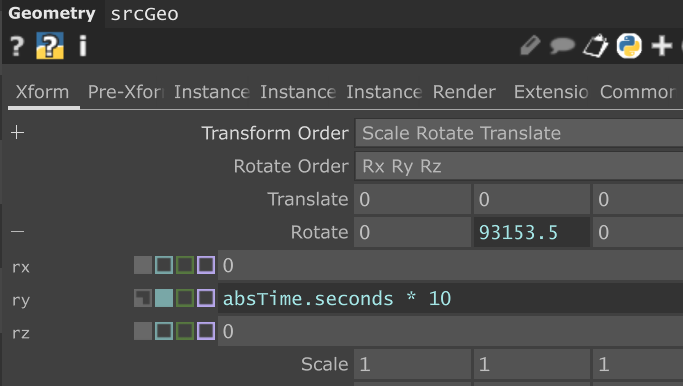Click the ry expression field
The height and width of the screenshot is (386, 683).
[x=450, y=298]
